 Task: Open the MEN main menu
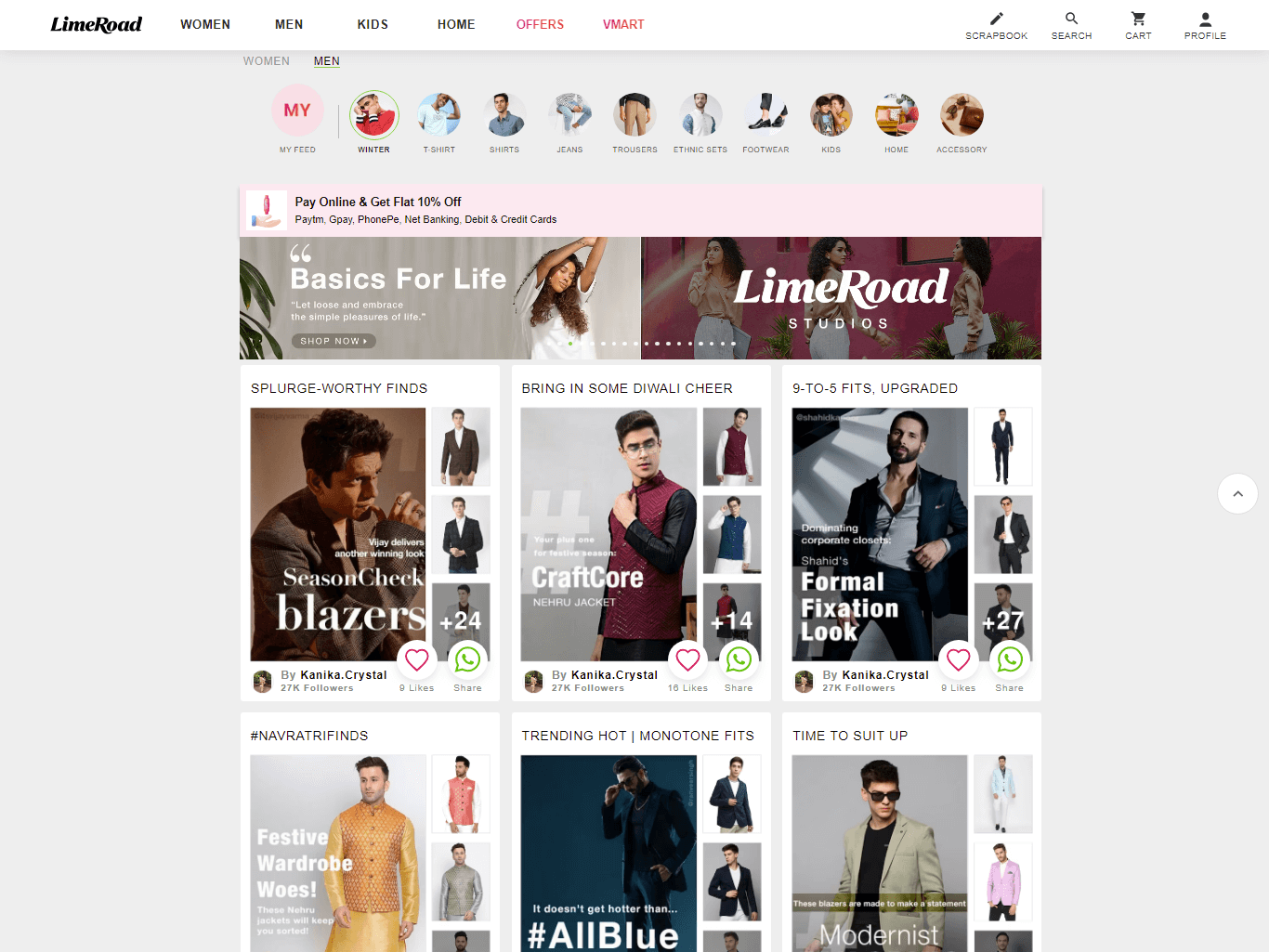pos(289,24)
